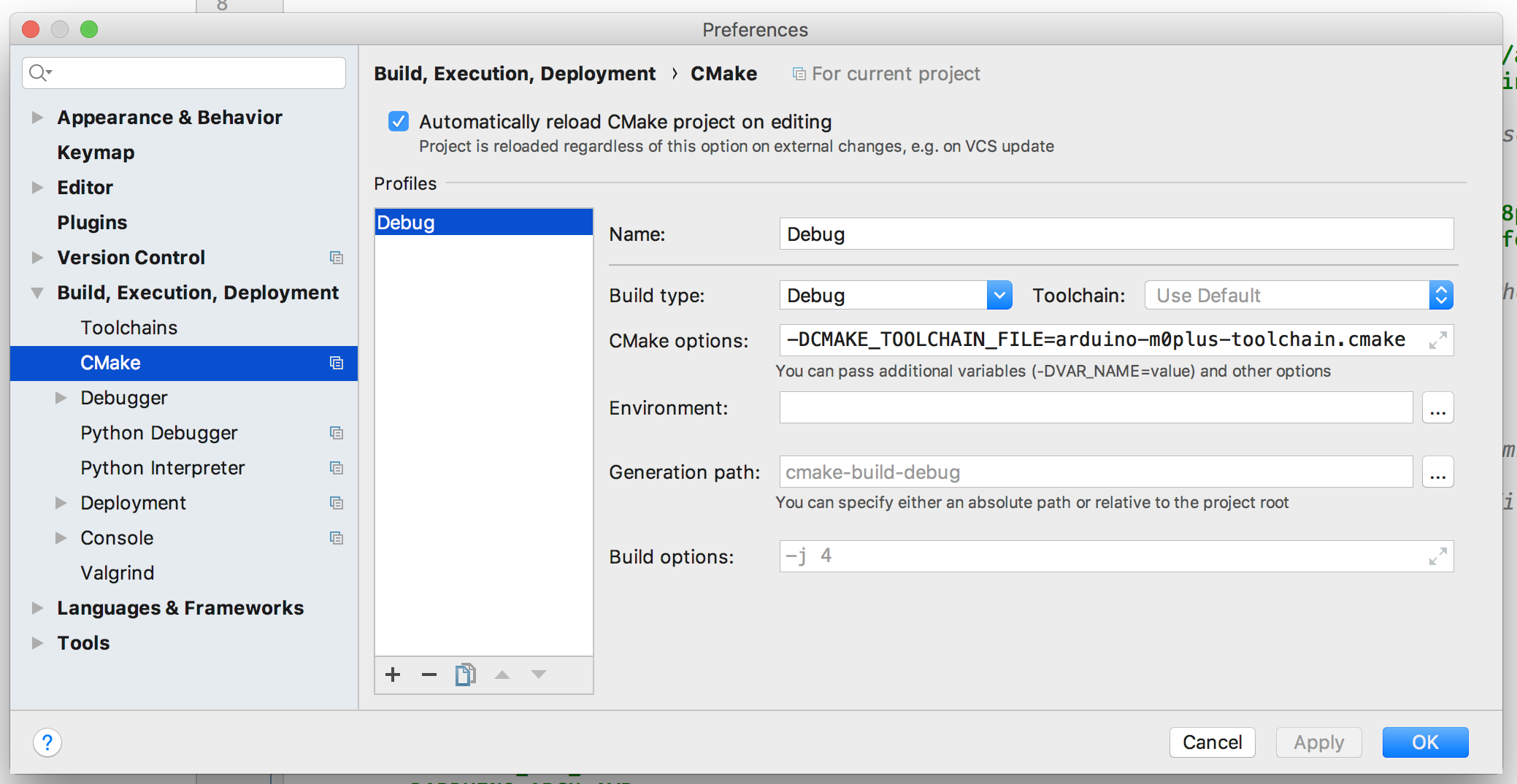Remove the selected Debug profile
Viewport: 1517px width, 784px height.
pyautogui.click(x=429, y=675)
